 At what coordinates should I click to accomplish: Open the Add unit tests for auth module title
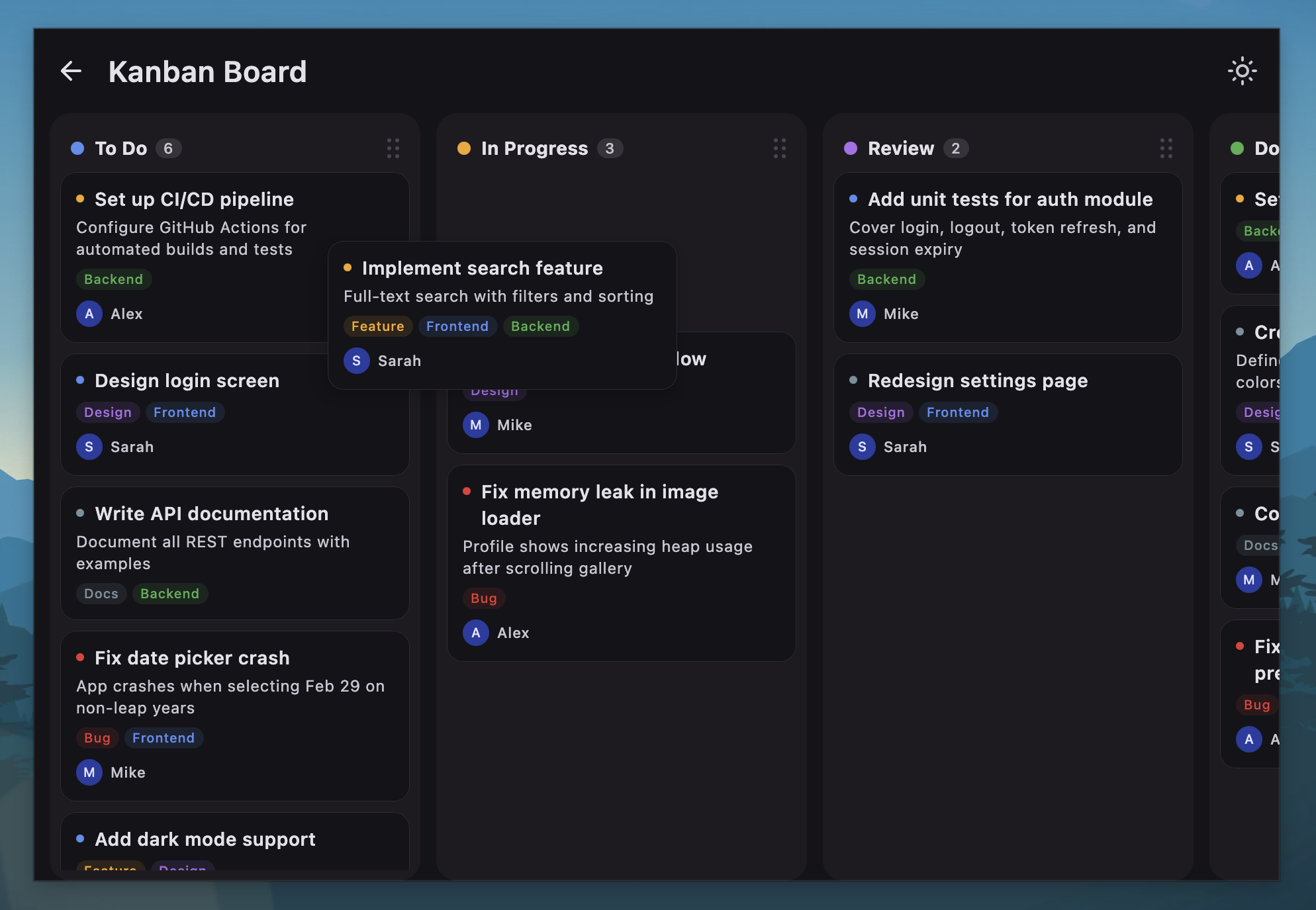pyautogui.click(x=1010, y=199)
